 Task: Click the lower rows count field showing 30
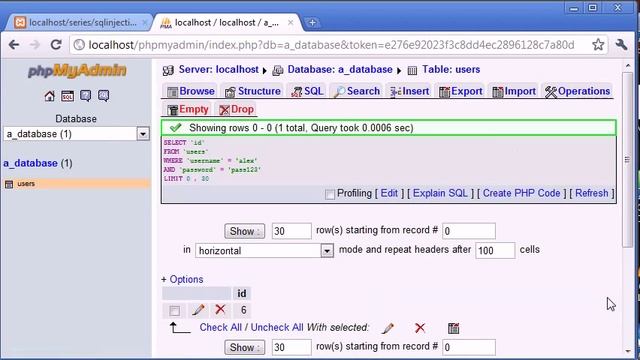[x=291, y=347]
